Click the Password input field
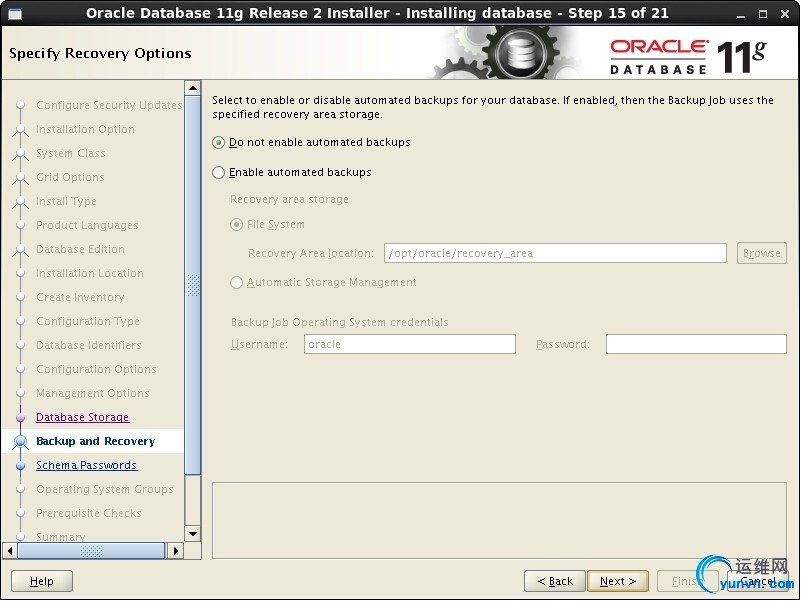 pyautogui.click(x=696, y=344)
